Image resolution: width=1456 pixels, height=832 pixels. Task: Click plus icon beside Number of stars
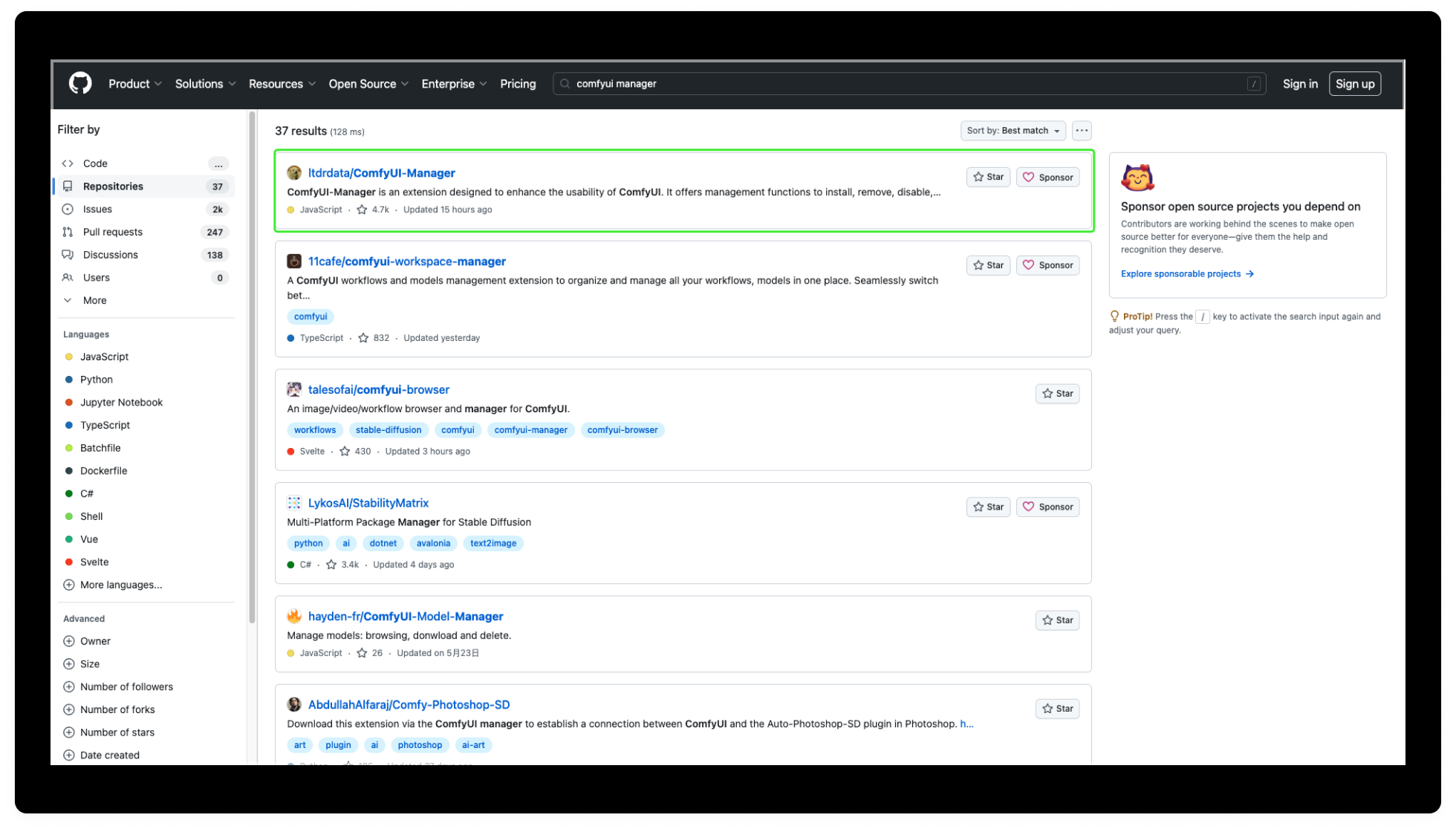point(69,732)
